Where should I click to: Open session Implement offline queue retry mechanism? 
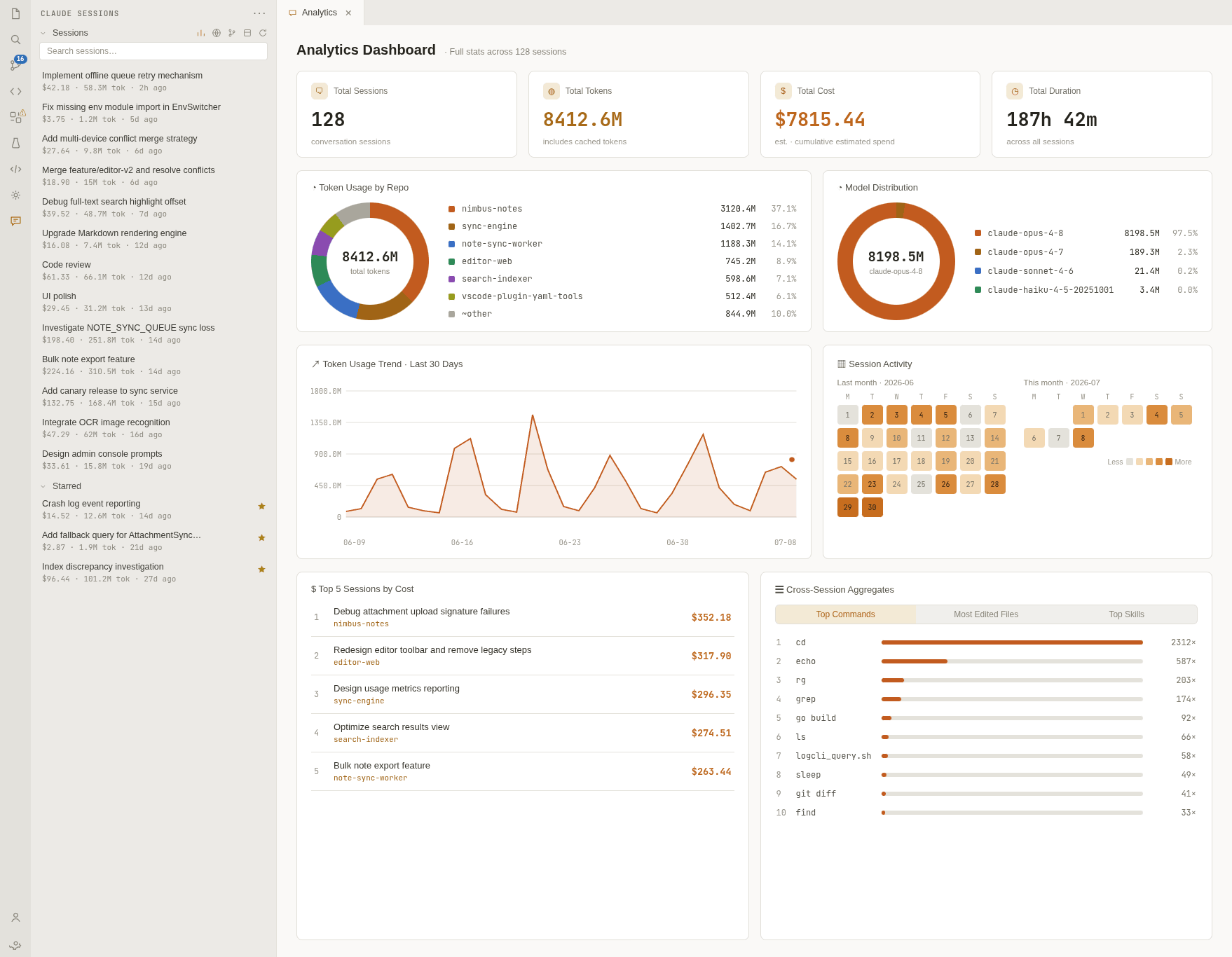[153, 81]
